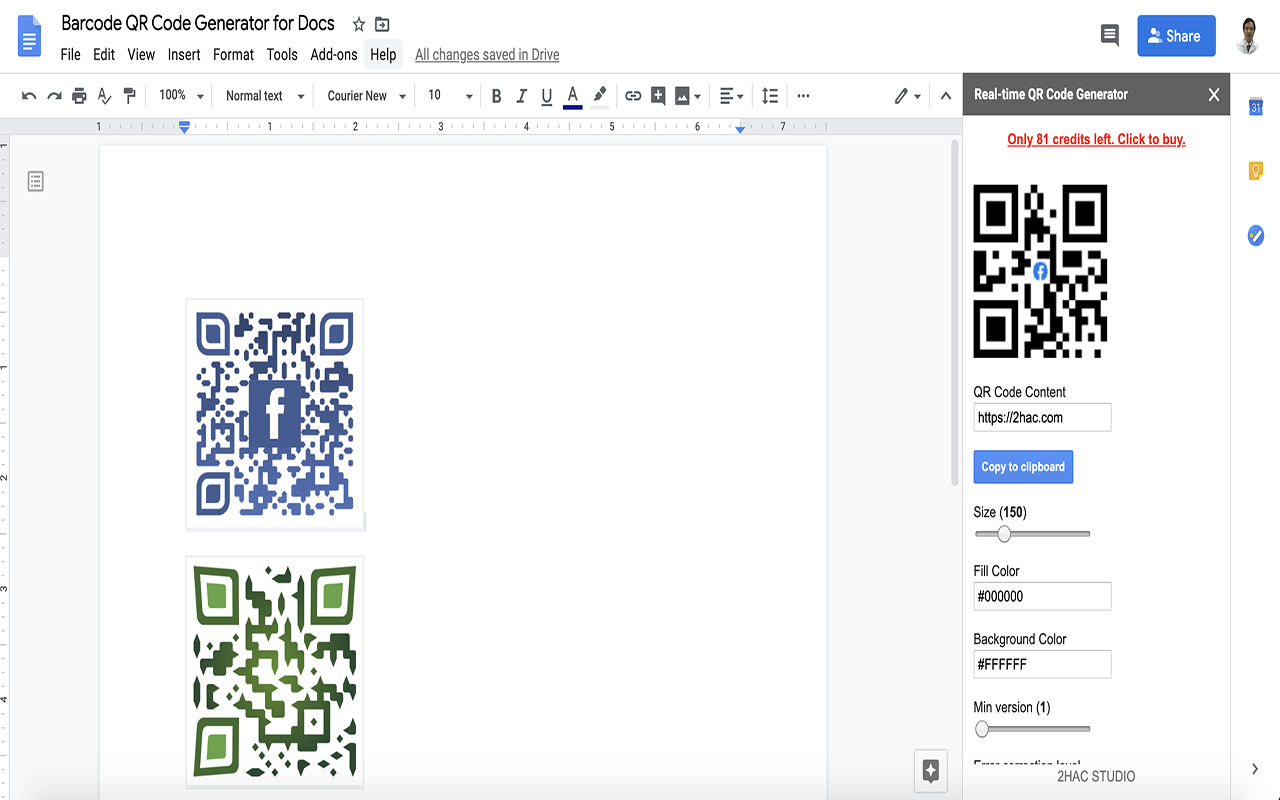Click the 'Only 81 credits left' link
The image size is (1280, 800).
[x=1096, y=140]
